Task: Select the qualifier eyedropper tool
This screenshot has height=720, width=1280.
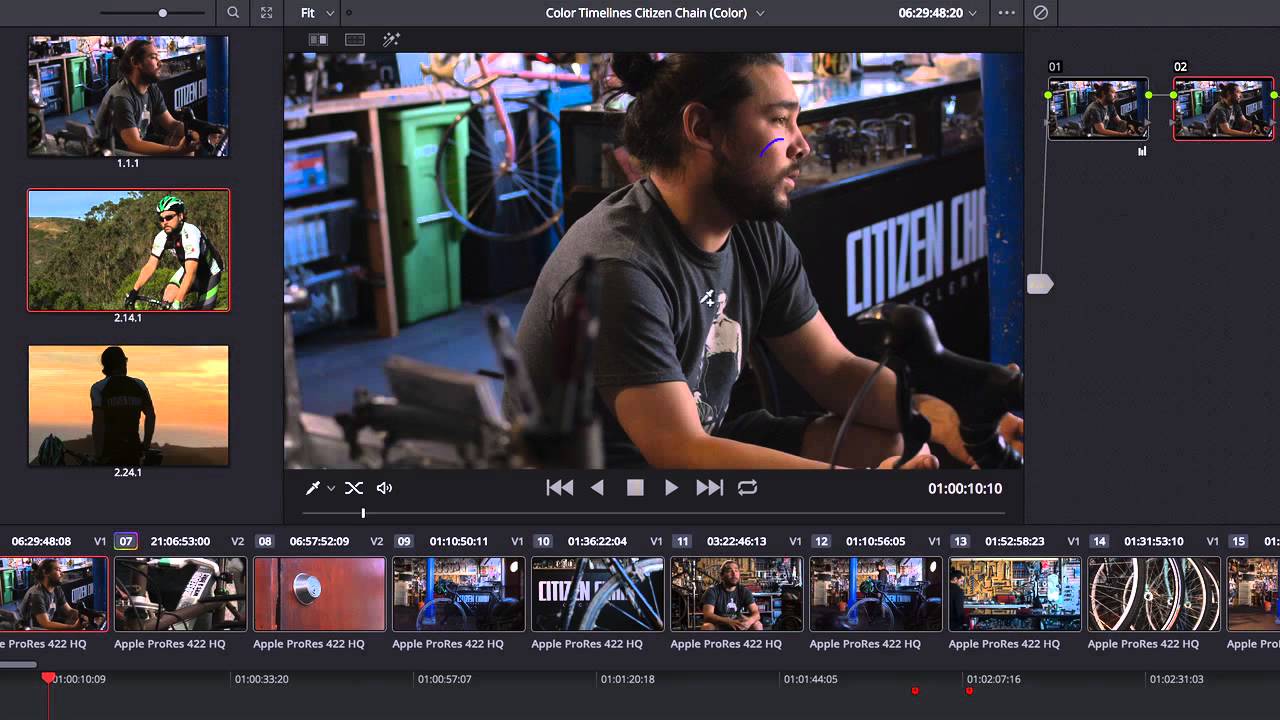Action: pyautogui.click(x=313, y=488)
